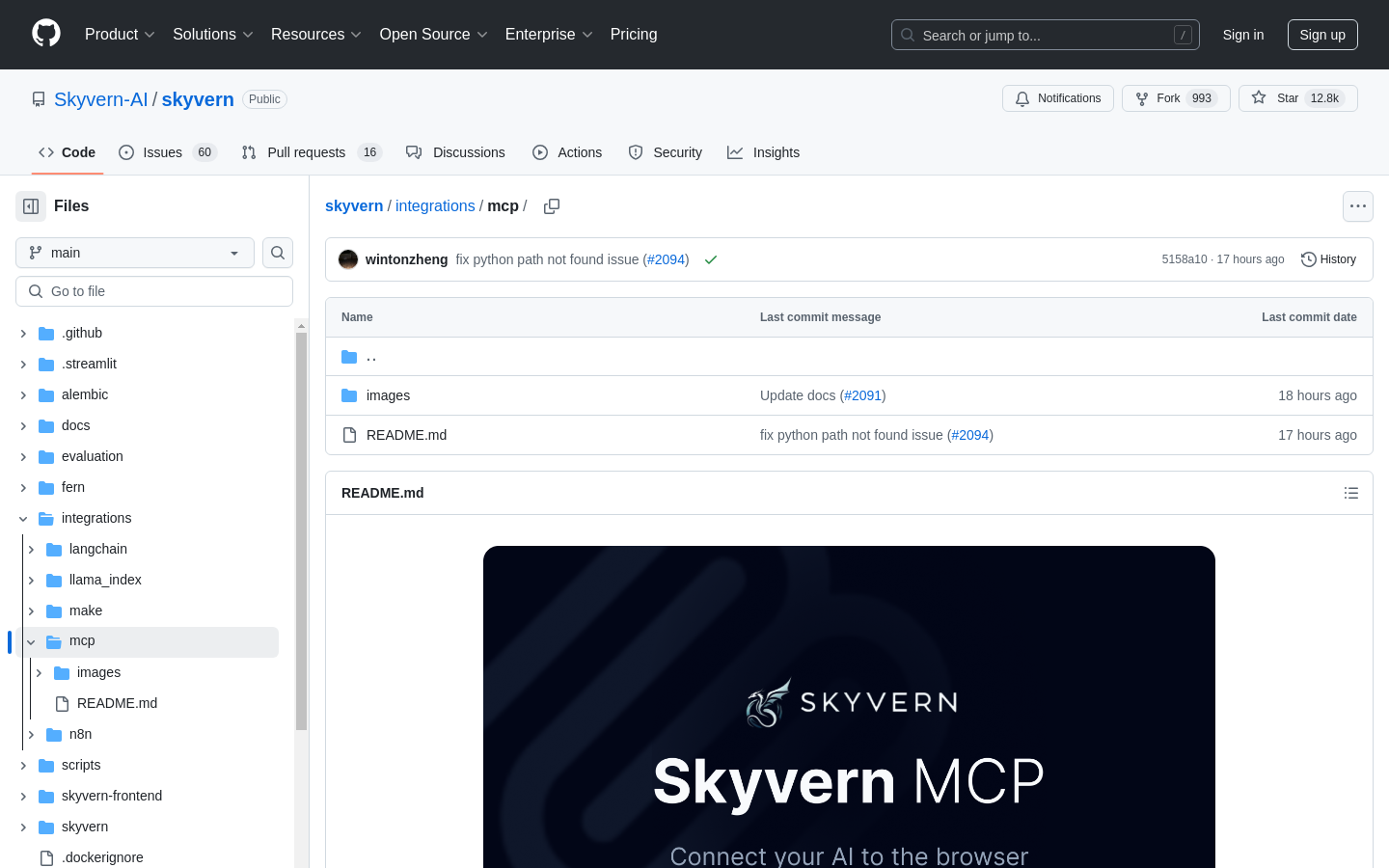Open the Solutions dropdown menu
The width and height of the screenshot is (1389, 868).
coord(213,34)
